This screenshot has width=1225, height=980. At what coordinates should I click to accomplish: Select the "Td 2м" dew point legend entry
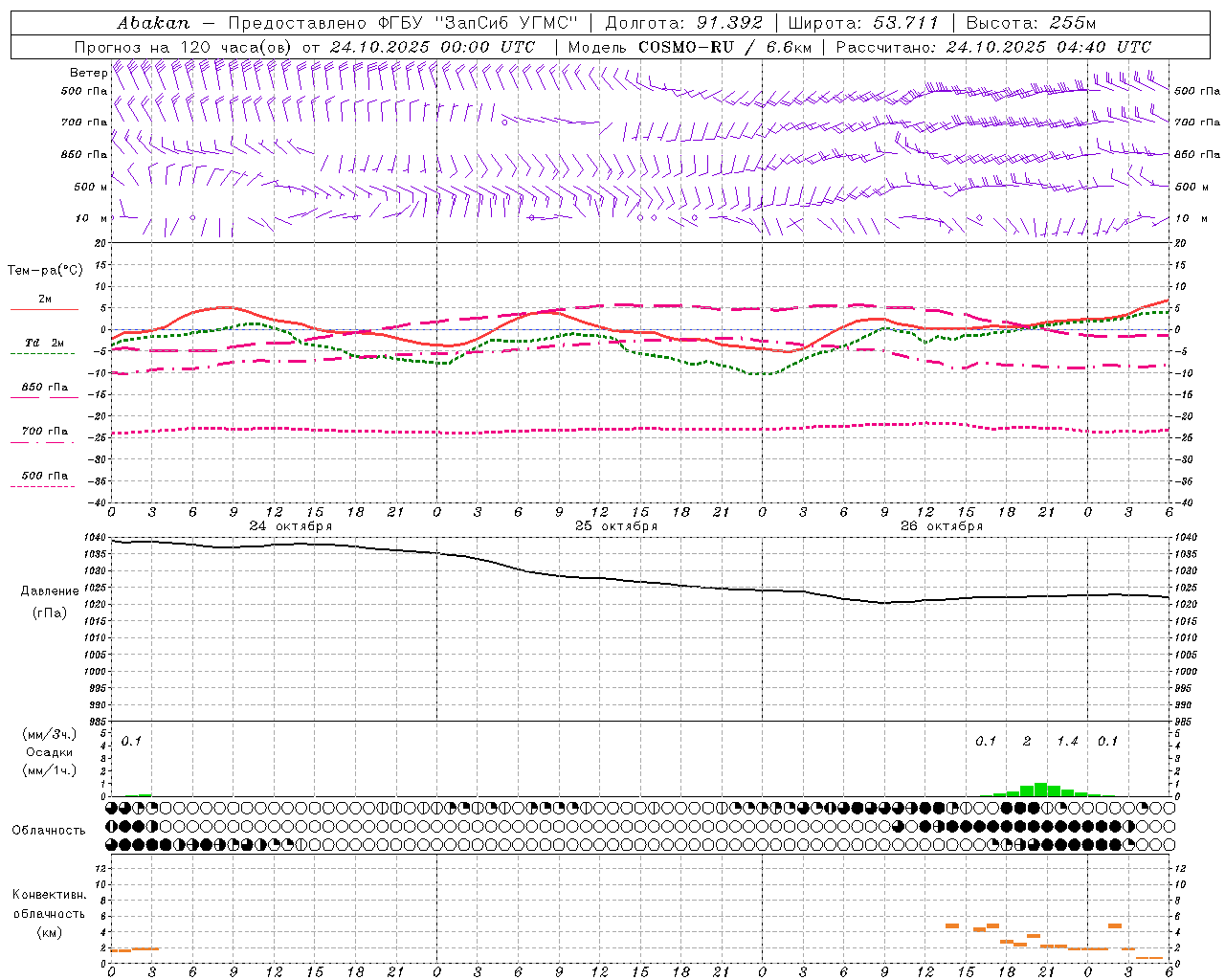(x=44, y=343)
